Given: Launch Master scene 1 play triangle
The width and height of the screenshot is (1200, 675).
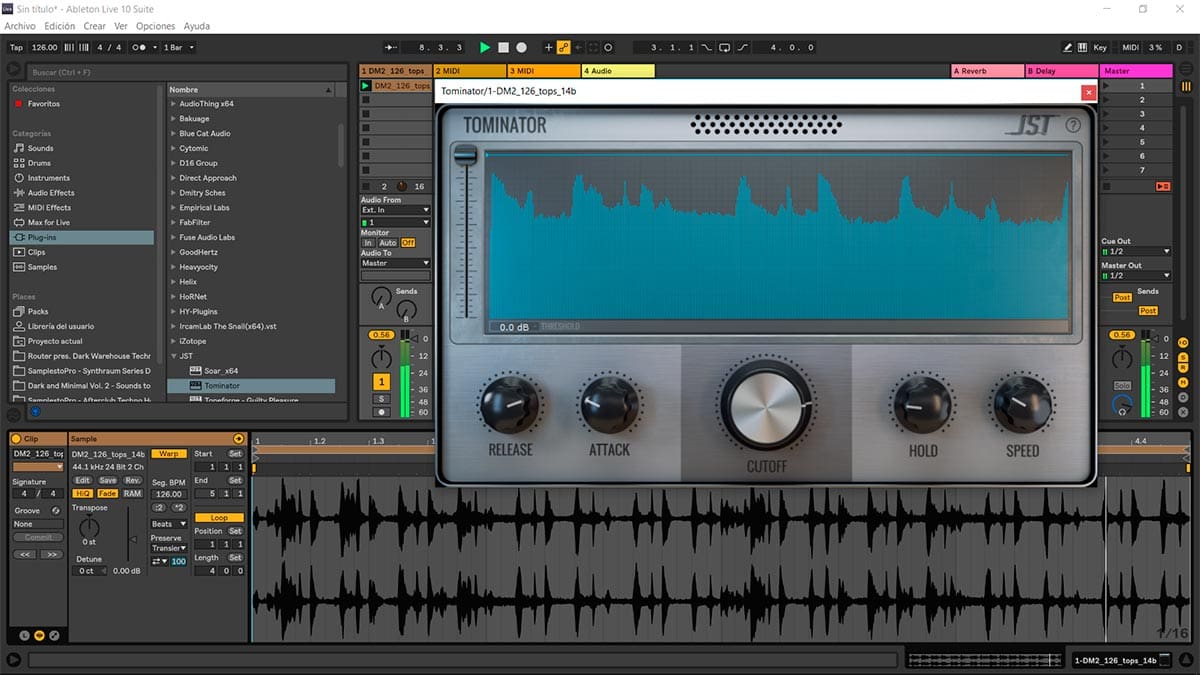Looking at the screenshot, I should point(1106,86).
